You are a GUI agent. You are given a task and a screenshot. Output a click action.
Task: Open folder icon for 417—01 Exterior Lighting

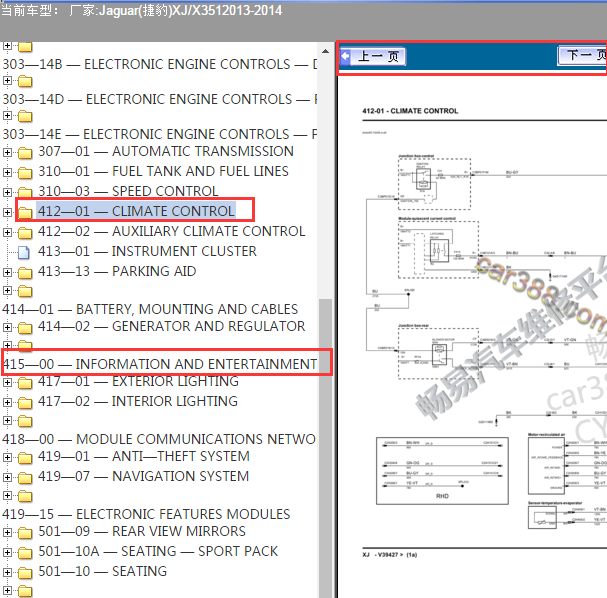25,383
